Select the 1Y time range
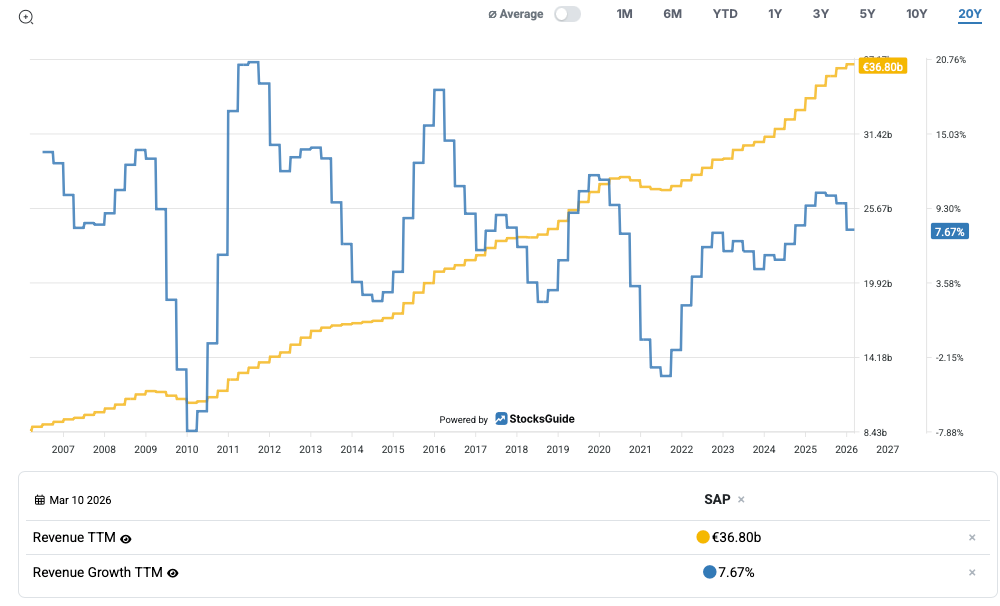1000x606 pixels. point(775,14)
